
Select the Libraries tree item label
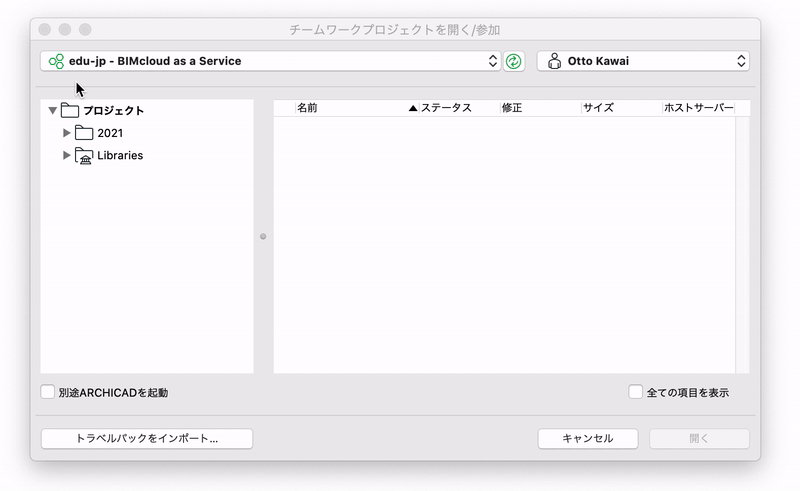coord(120,156)
